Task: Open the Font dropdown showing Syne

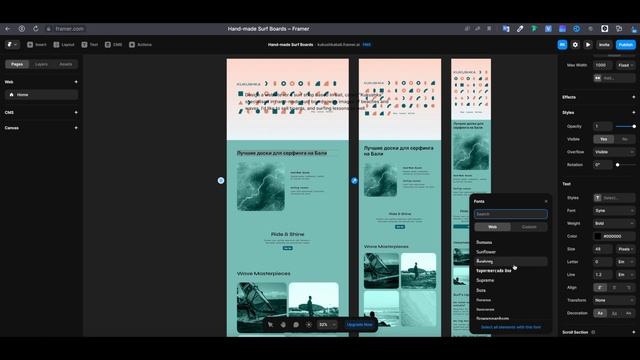Action: click(x=614, y=211)
